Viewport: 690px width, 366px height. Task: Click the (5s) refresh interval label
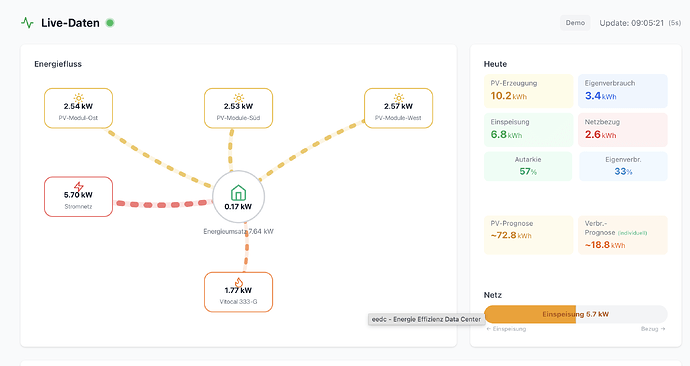pos(674,23)
